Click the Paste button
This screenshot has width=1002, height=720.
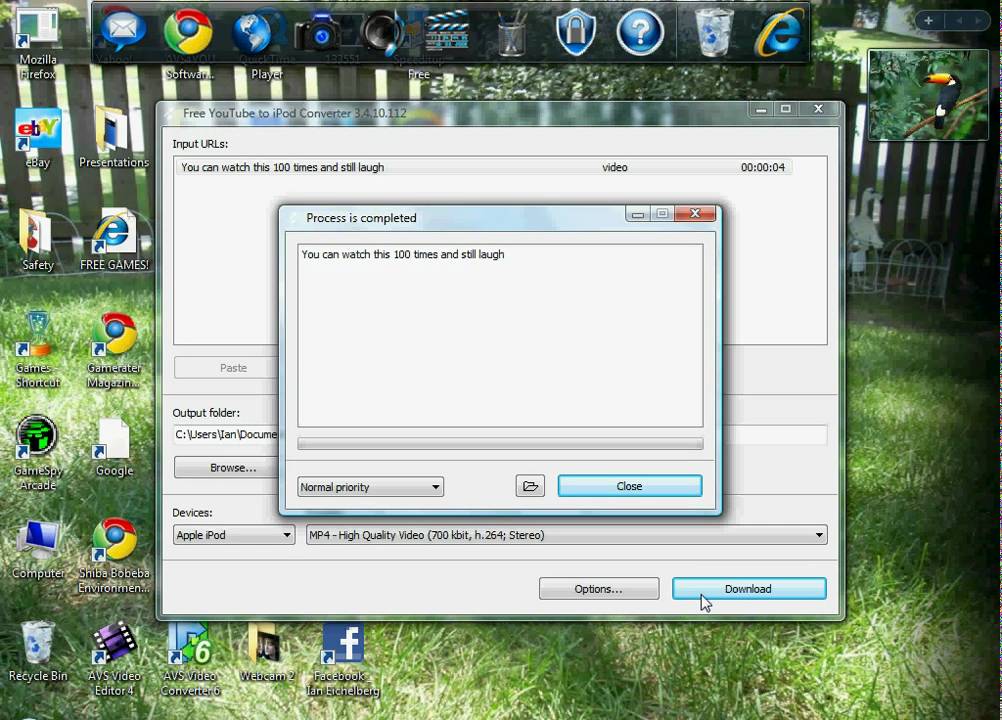point(227,368)
